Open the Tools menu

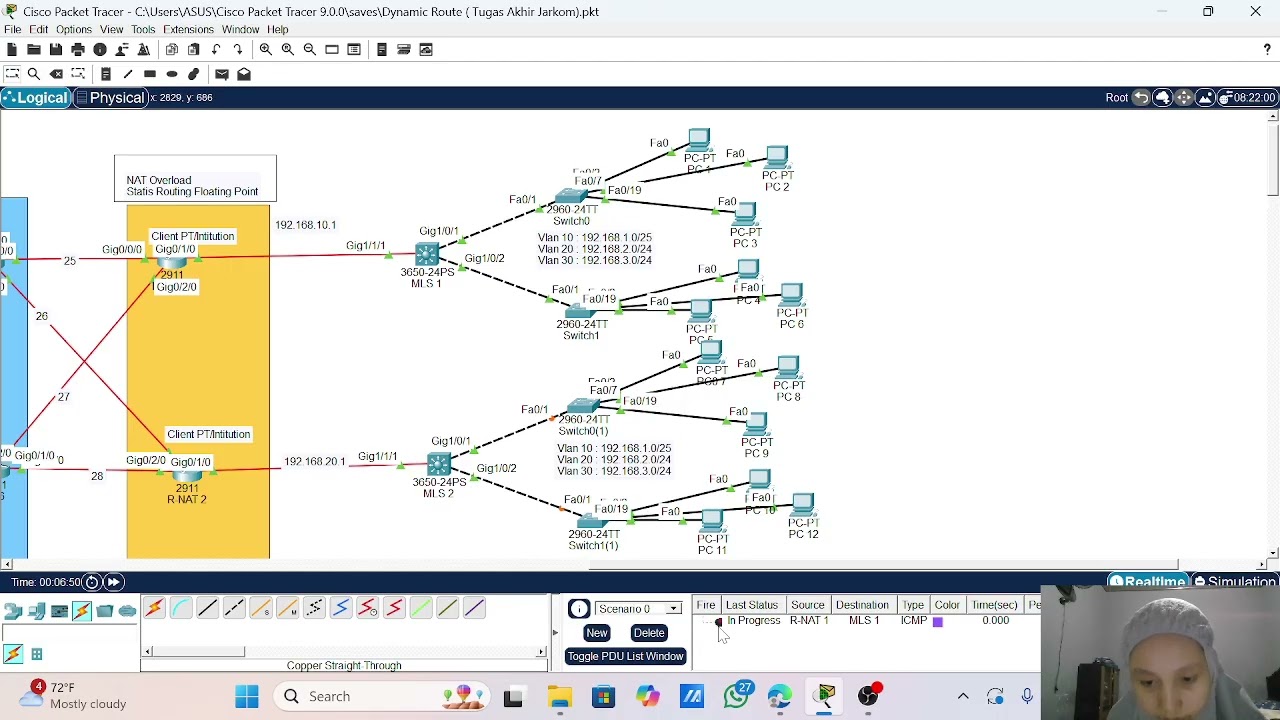[x=143, y=29]
